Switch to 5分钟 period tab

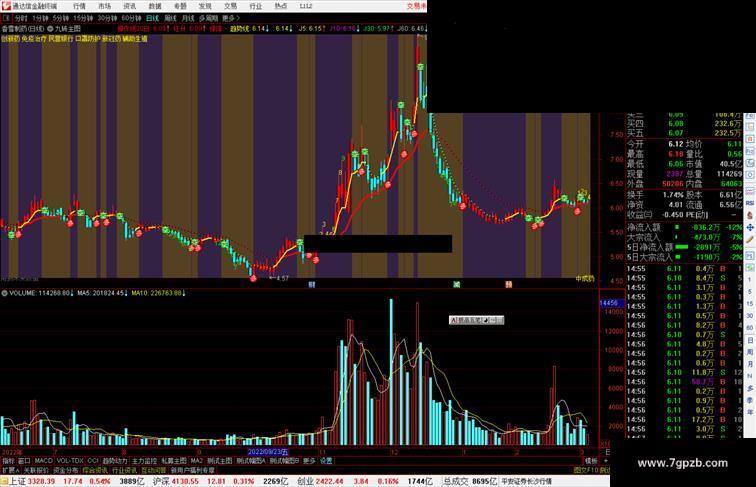tap(61, 18)
